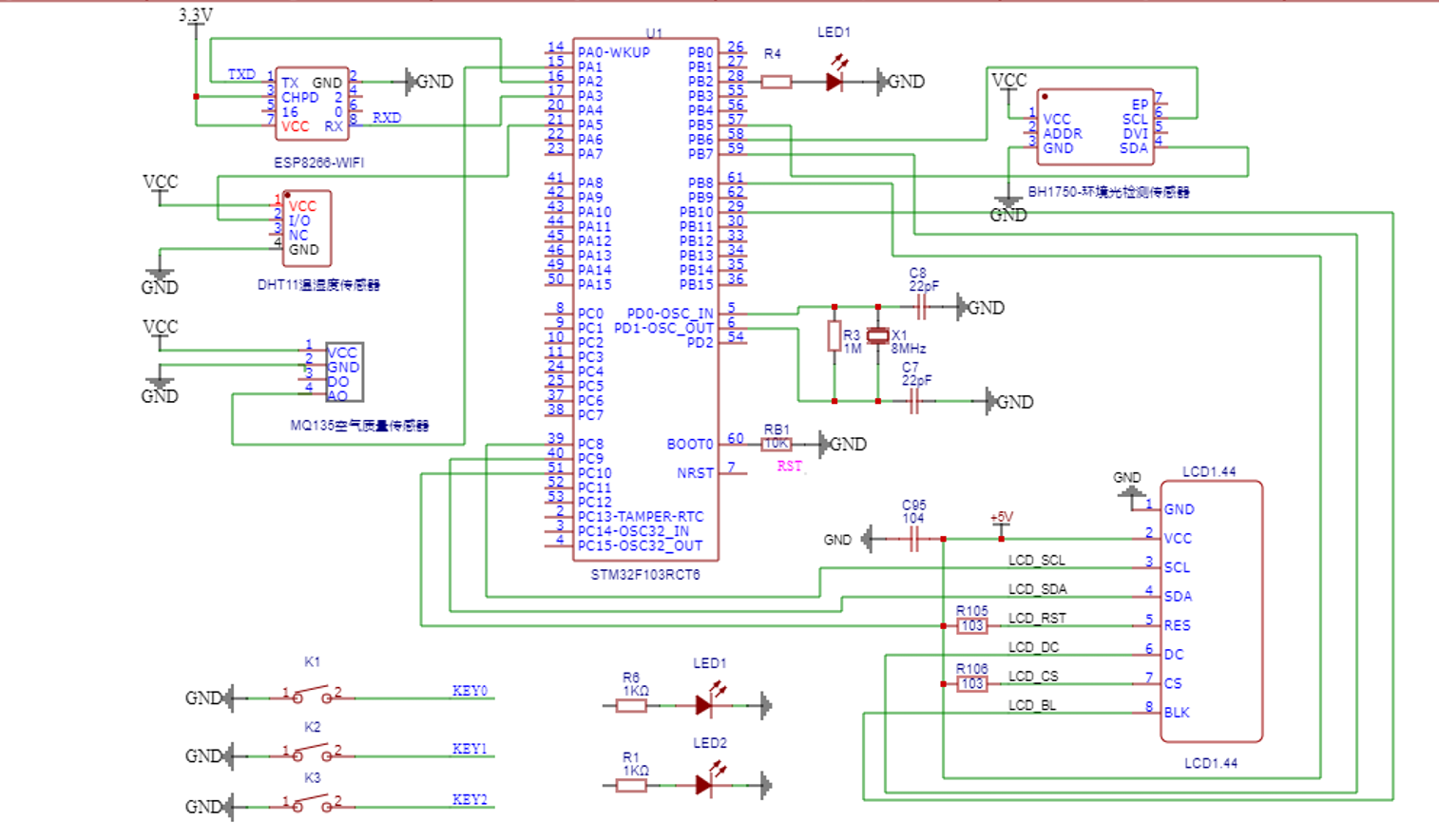
Task: Click the GND symbol next to RB1
Action: point(844,444)
